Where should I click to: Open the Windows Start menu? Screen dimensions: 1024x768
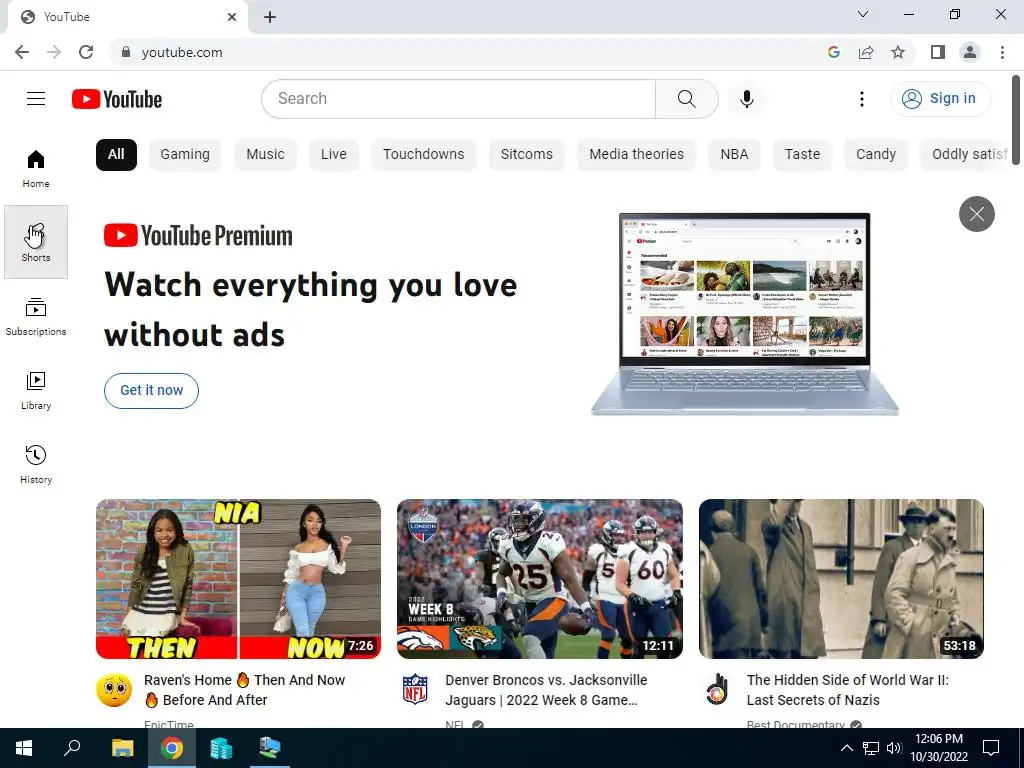24,748
